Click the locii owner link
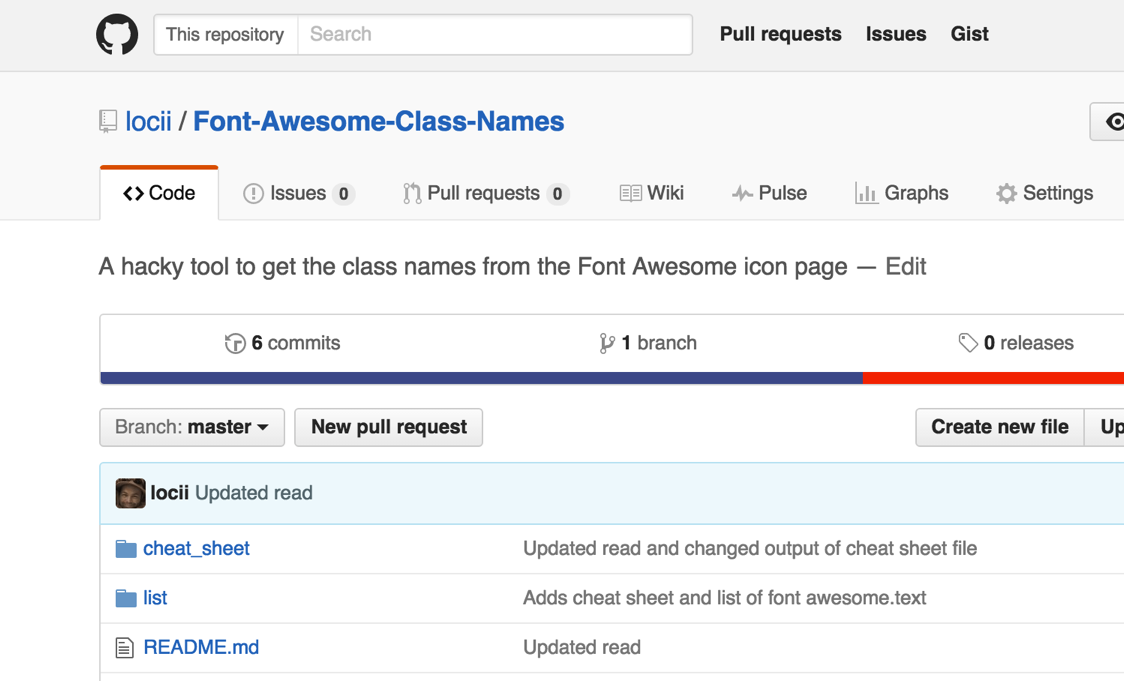Viewport: 1124px width, 681px height. click(x=148, y=122)
